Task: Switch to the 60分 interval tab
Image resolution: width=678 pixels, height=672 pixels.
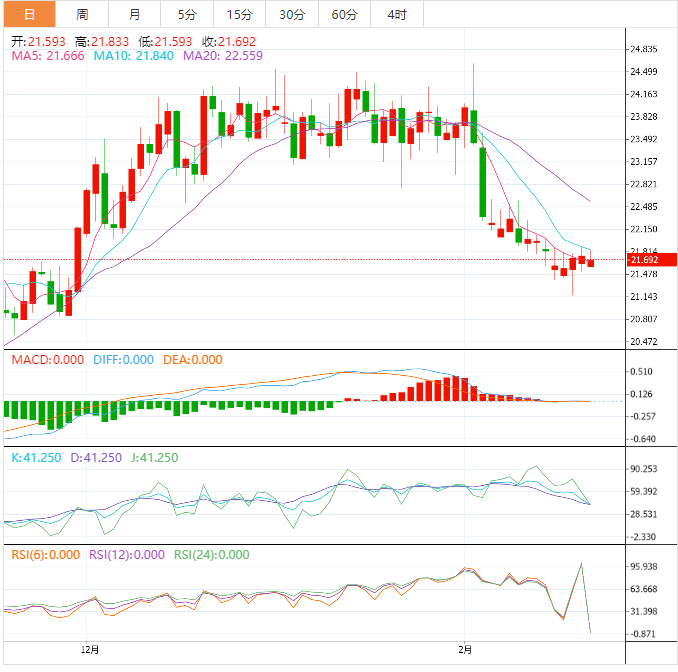Action: pyautogui.click(x=344, y=14)
